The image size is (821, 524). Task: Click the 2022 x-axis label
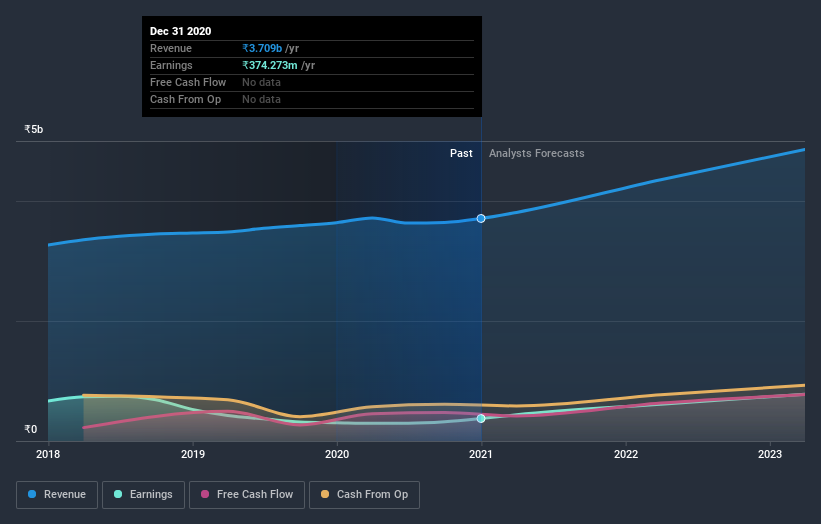tap(626, 454)
